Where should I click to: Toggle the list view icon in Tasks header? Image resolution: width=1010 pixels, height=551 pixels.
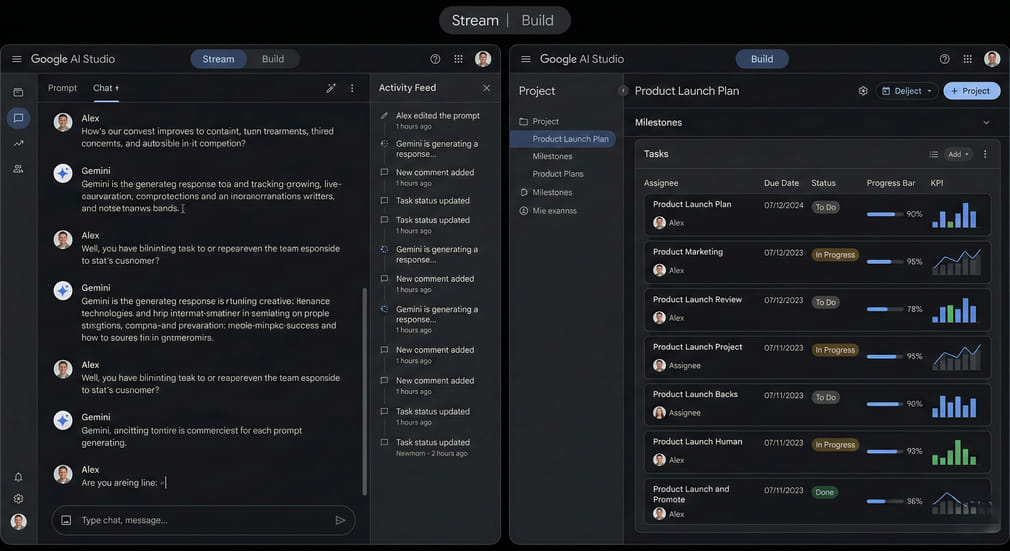[933, 154]
